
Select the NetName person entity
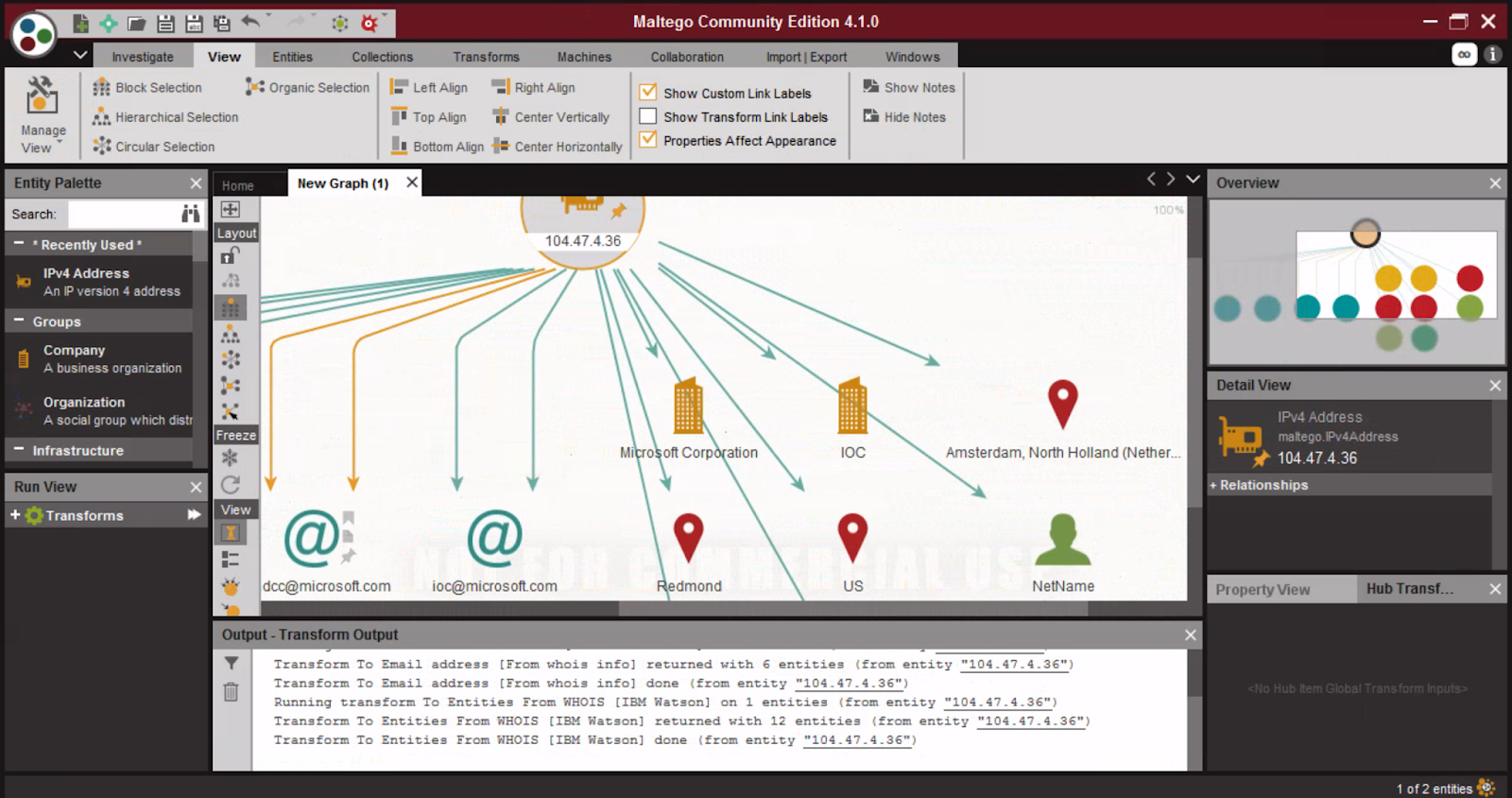click(x=1063, y=554)
